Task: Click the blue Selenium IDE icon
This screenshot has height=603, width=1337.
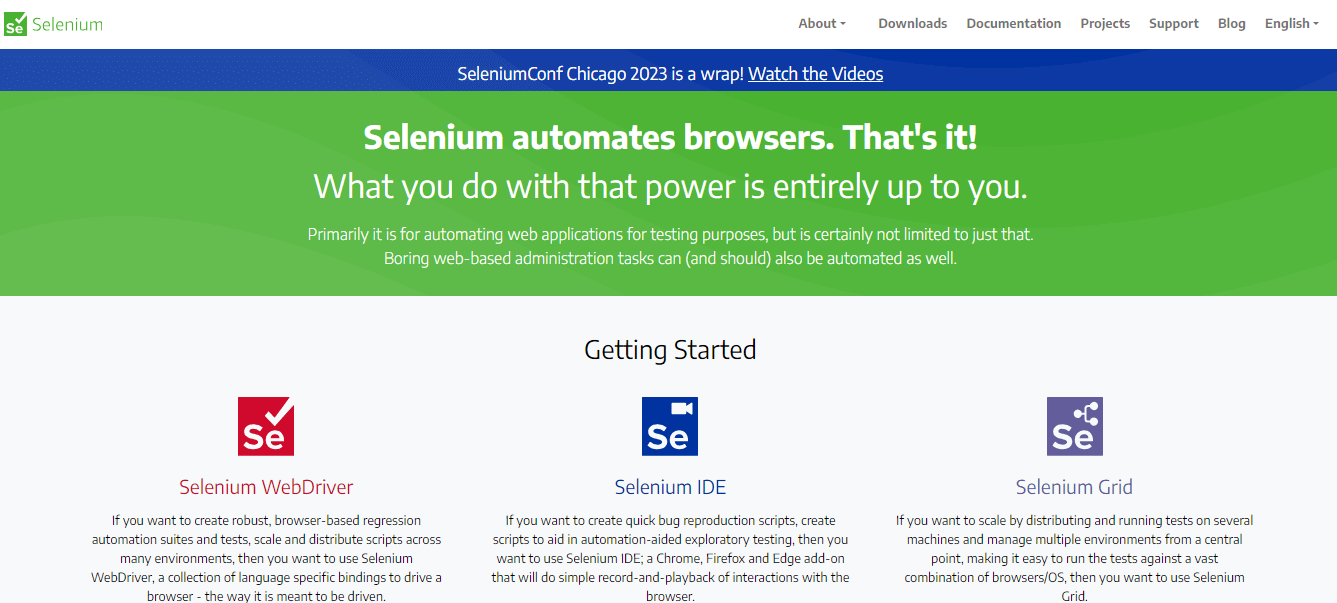Action: point(670,425)
